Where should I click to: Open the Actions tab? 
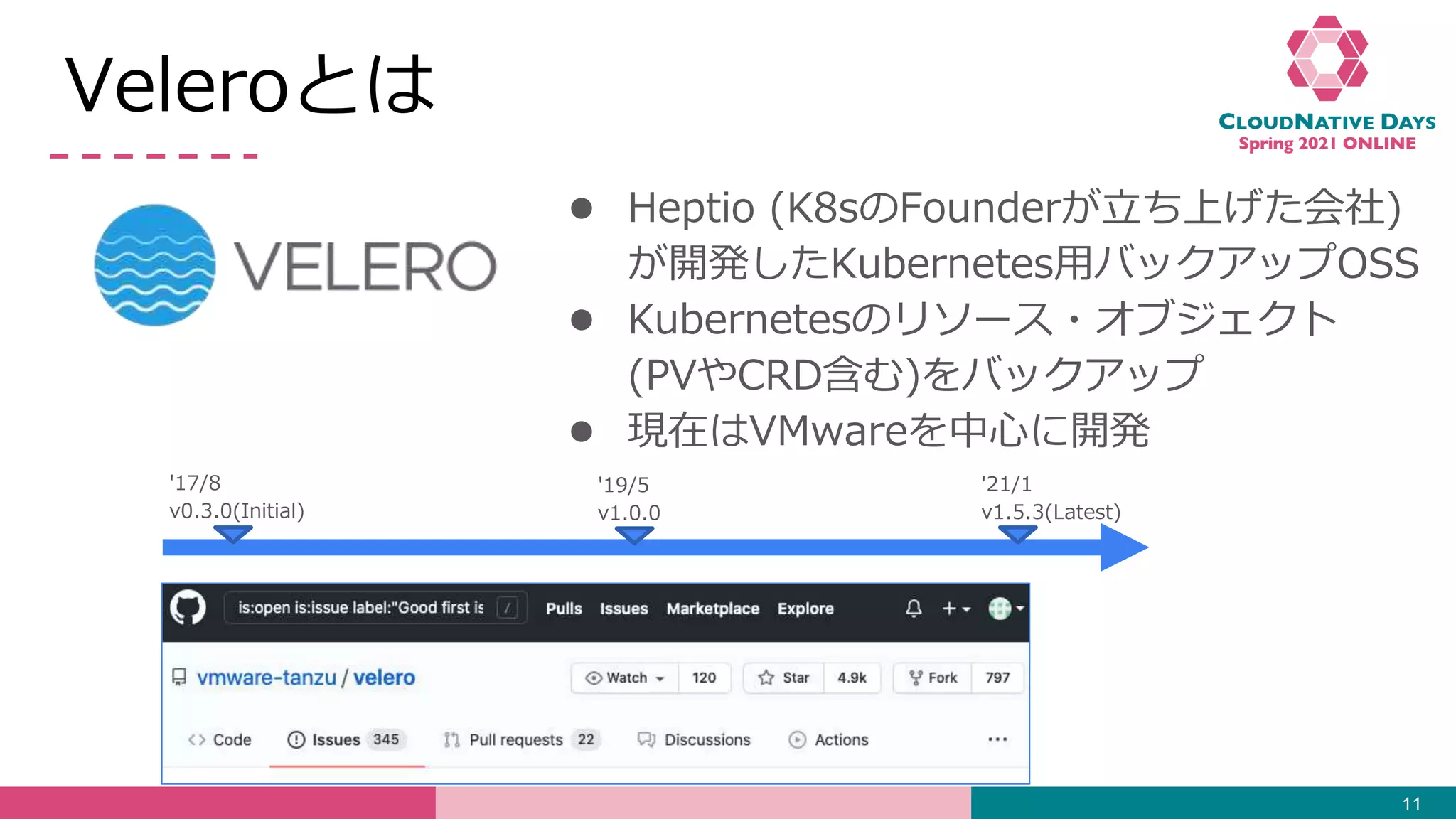828,739
